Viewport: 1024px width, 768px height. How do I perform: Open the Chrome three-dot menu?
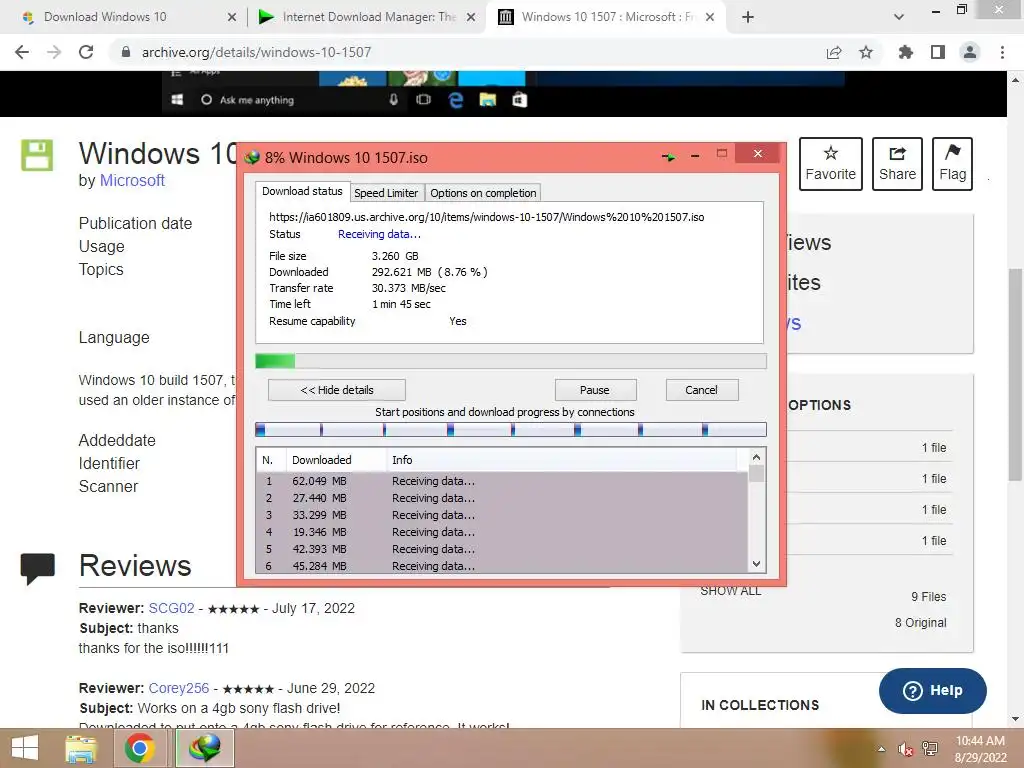click(x=1002, y=52)
